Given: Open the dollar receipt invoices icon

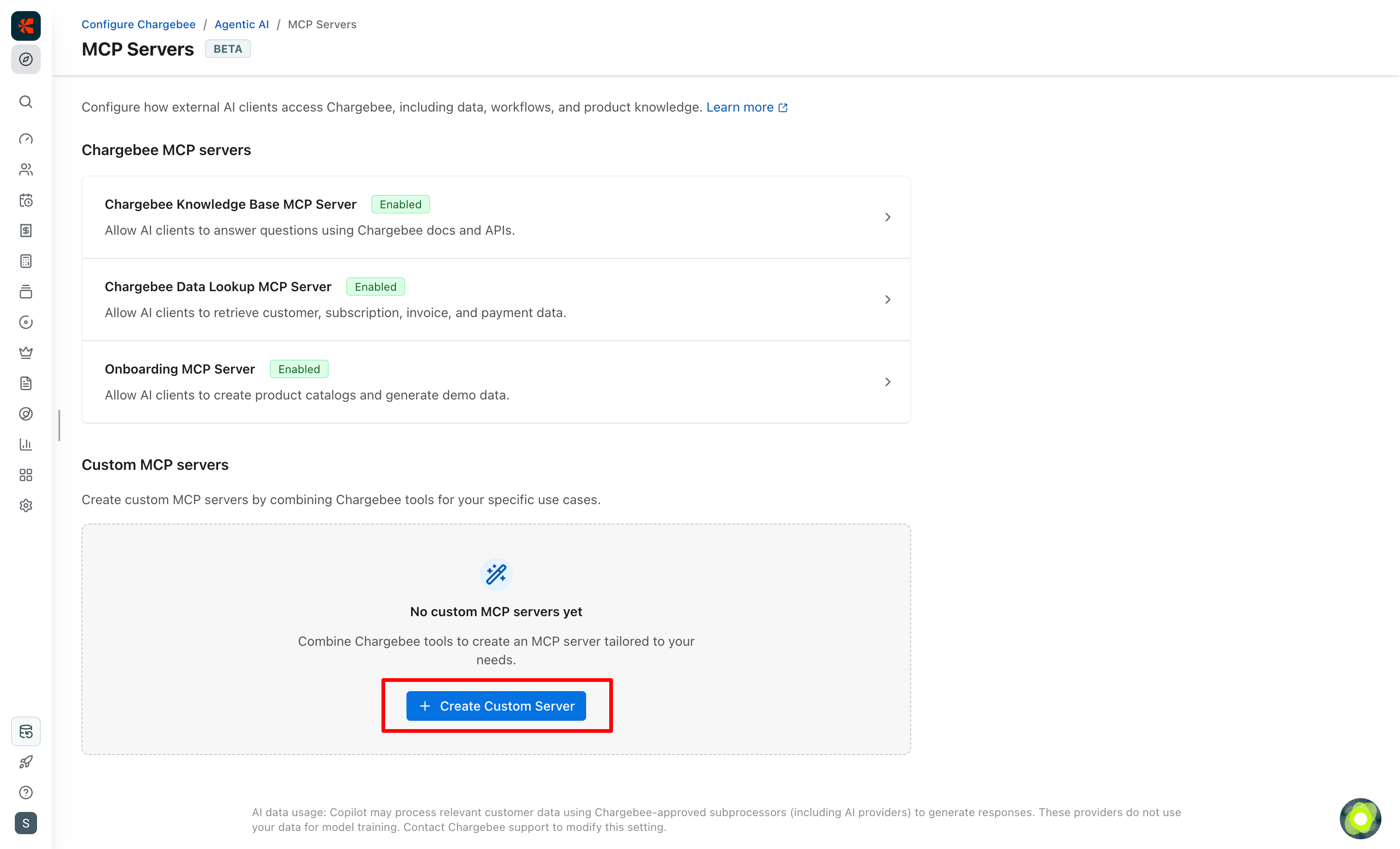Looking at the screenshot, I should [x=25, y=231].
